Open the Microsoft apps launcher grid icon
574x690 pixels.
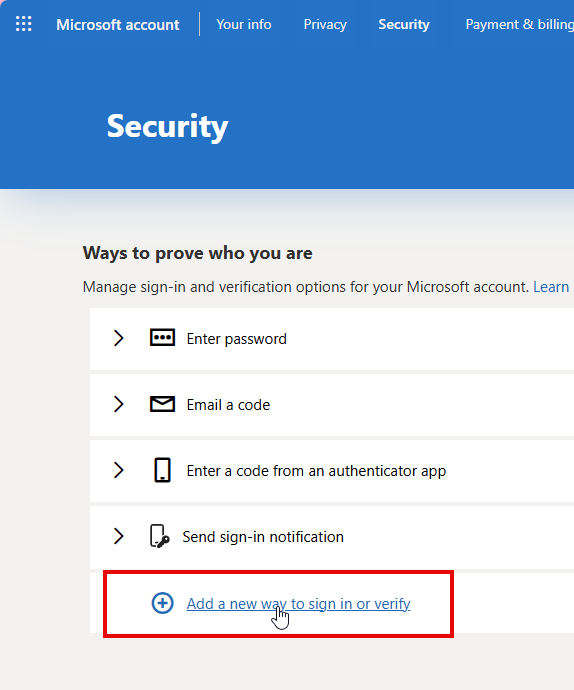pyautogui.click(x=24, y=24)
